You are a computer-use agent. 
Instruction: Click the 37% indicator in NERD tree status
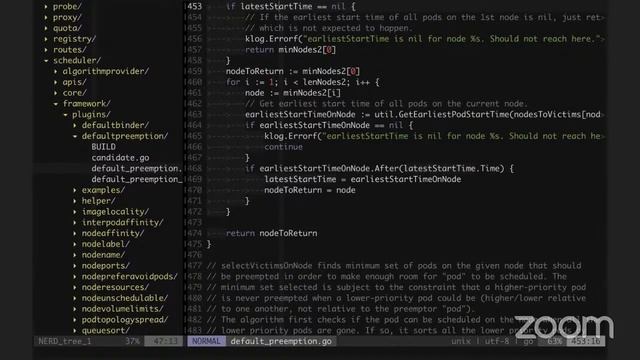coord(132,341)
